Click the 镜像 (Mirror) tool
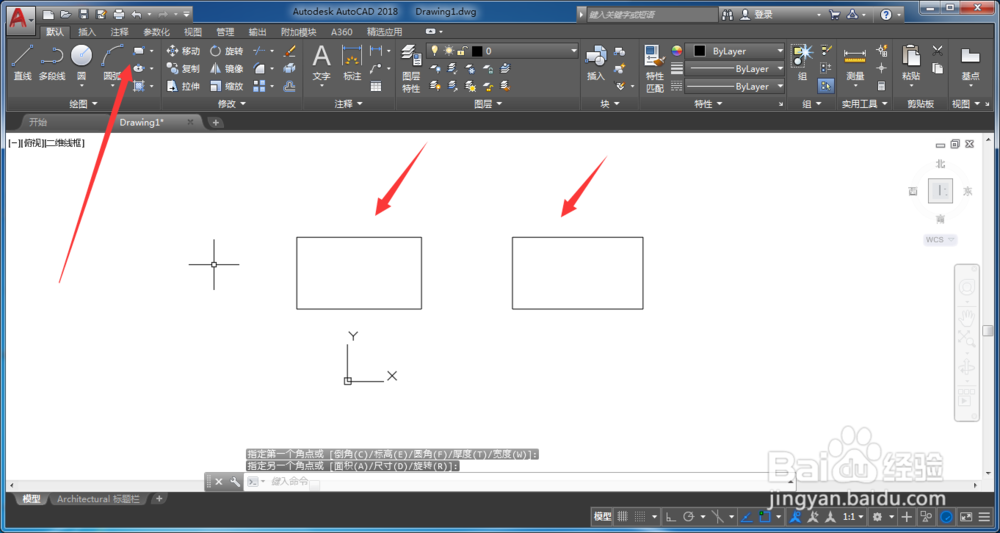Image resolution: width=1000 pixels, height=533 pixels. [x=226, y=68]
